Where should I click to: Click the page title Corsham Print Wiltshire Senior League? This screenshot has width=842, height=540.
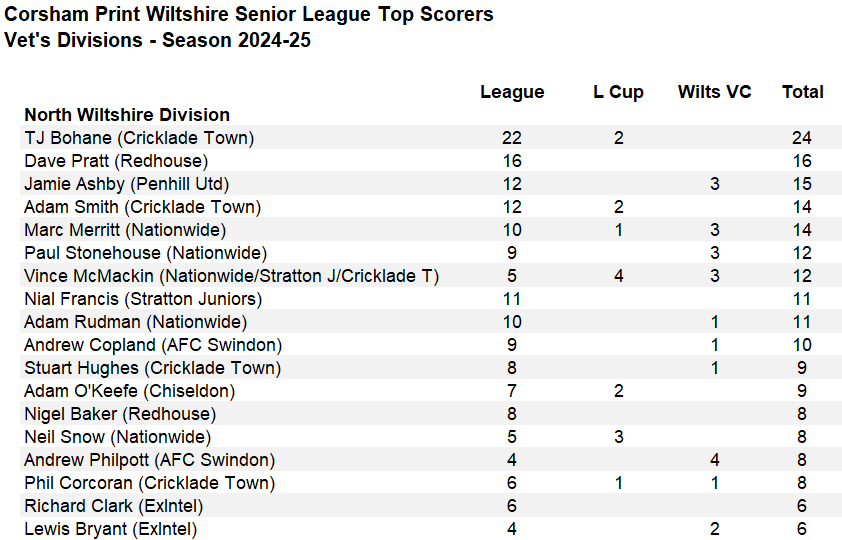pyautogui.click(x=187, y=14)
